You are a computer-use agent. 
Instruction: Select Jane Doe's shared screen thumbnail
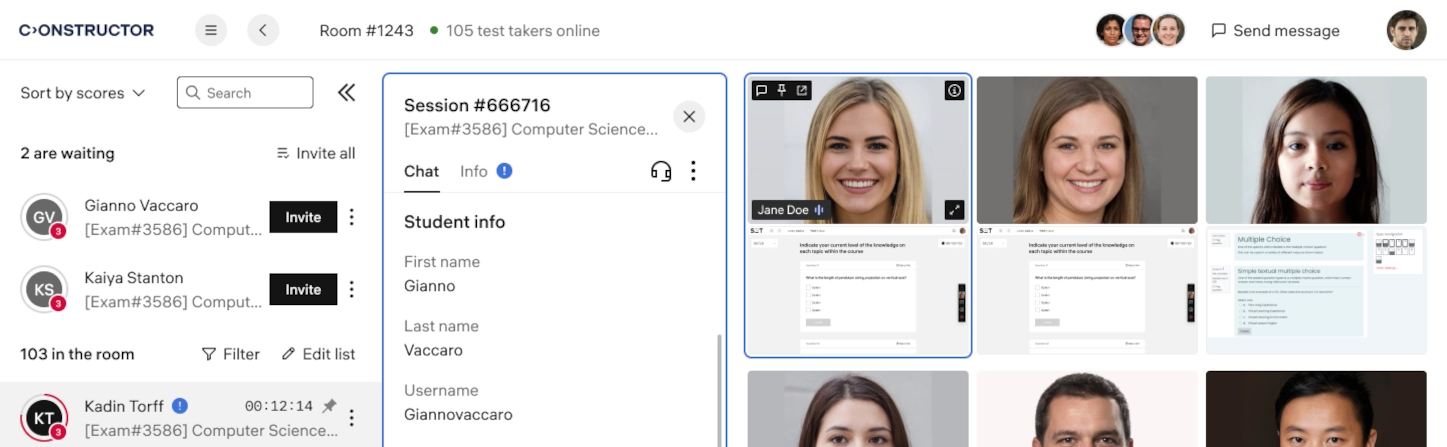tap(858, 290)
